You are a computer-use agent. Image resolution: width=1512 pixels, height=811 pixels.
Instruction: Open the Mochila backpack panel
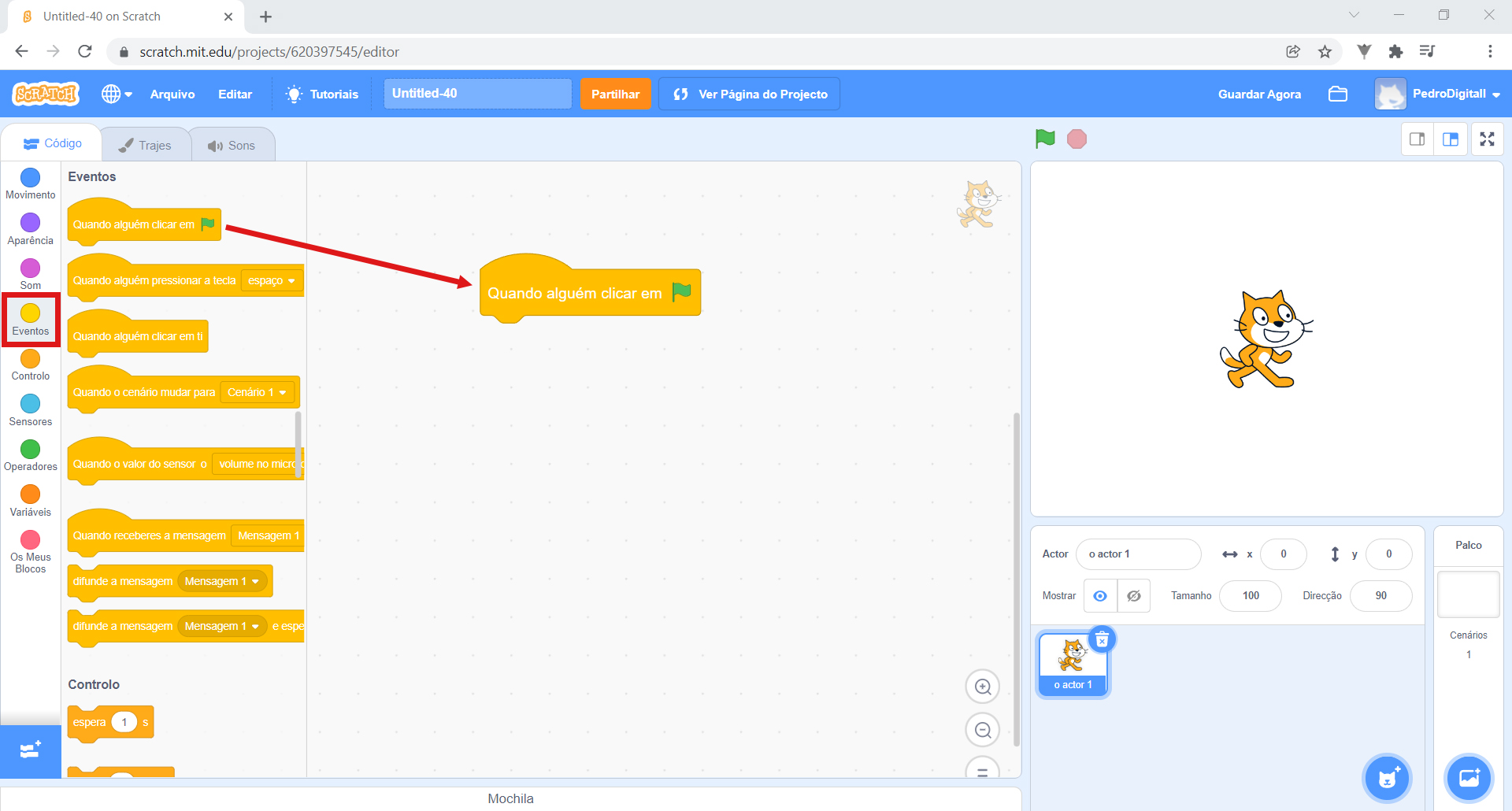(x=510, y=798)
